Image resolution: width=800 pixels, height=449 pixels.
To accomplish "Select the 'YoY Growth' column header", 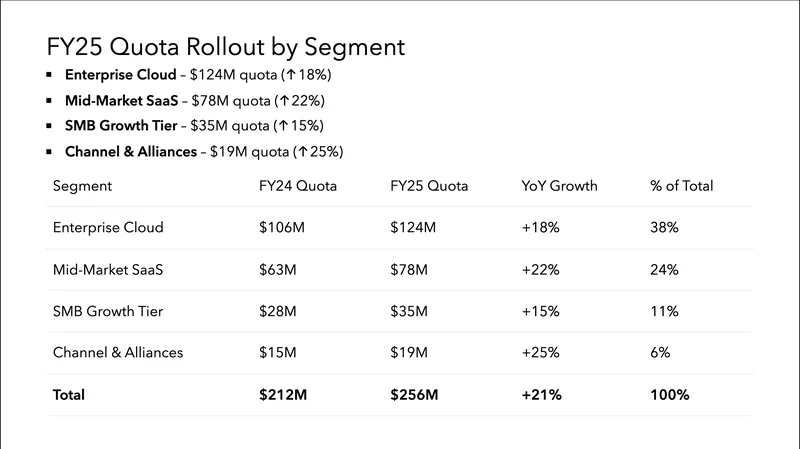I will [x=559, y=186].
